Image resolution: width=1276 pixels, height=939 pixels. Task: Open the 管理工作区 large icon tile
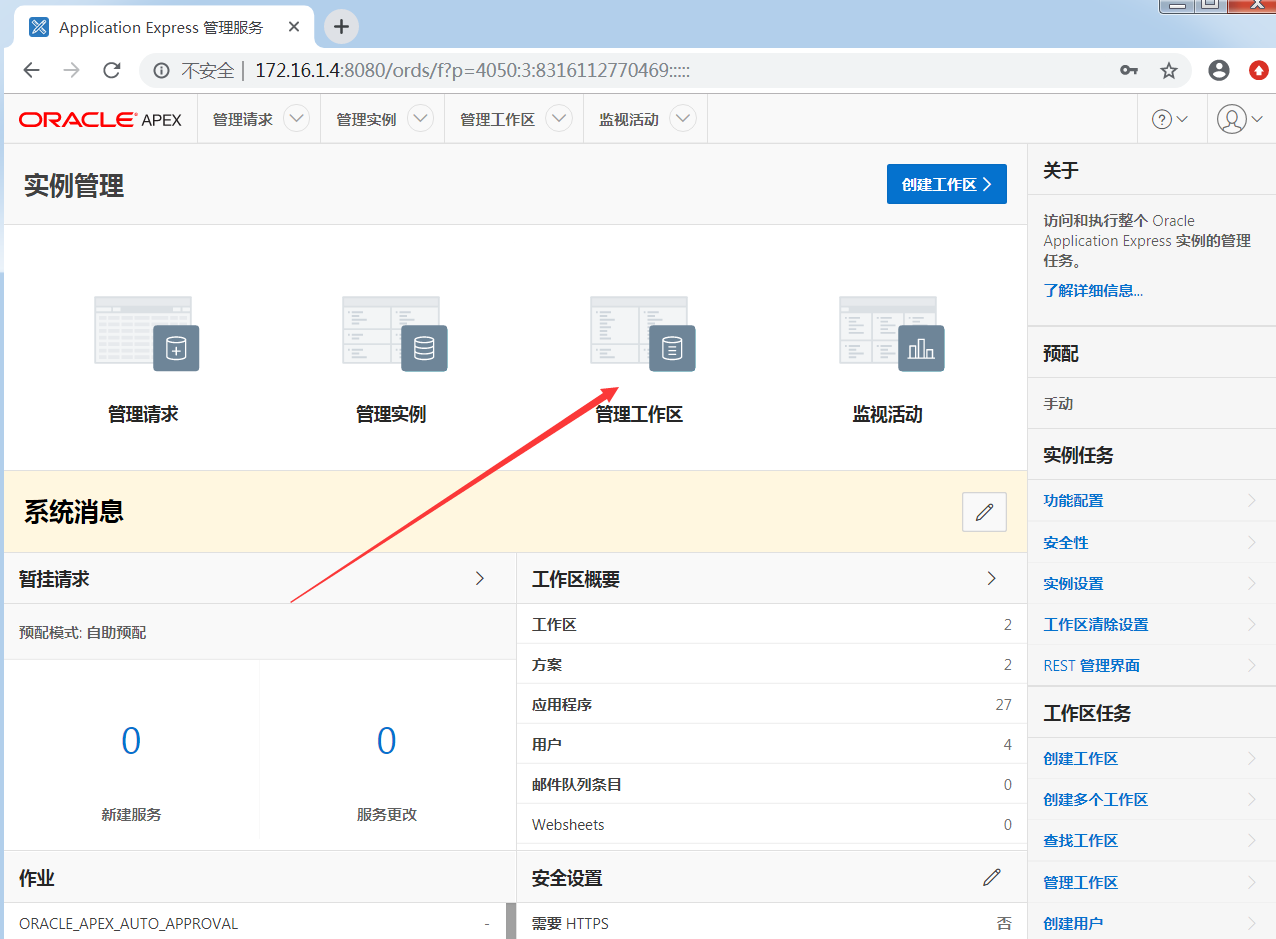tap(640, 360)
